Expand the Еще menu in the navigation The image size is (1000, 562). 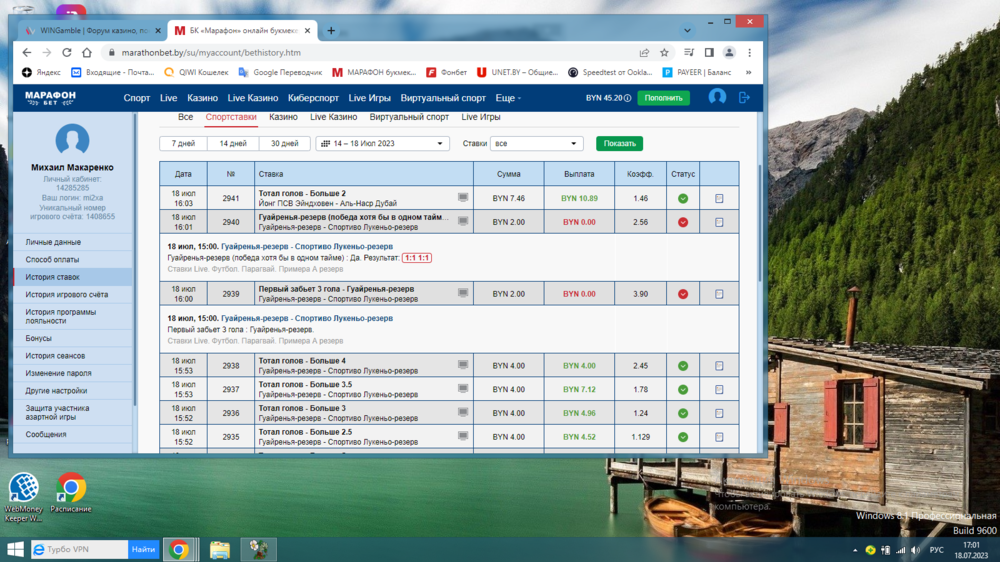[x=508, y=98]
